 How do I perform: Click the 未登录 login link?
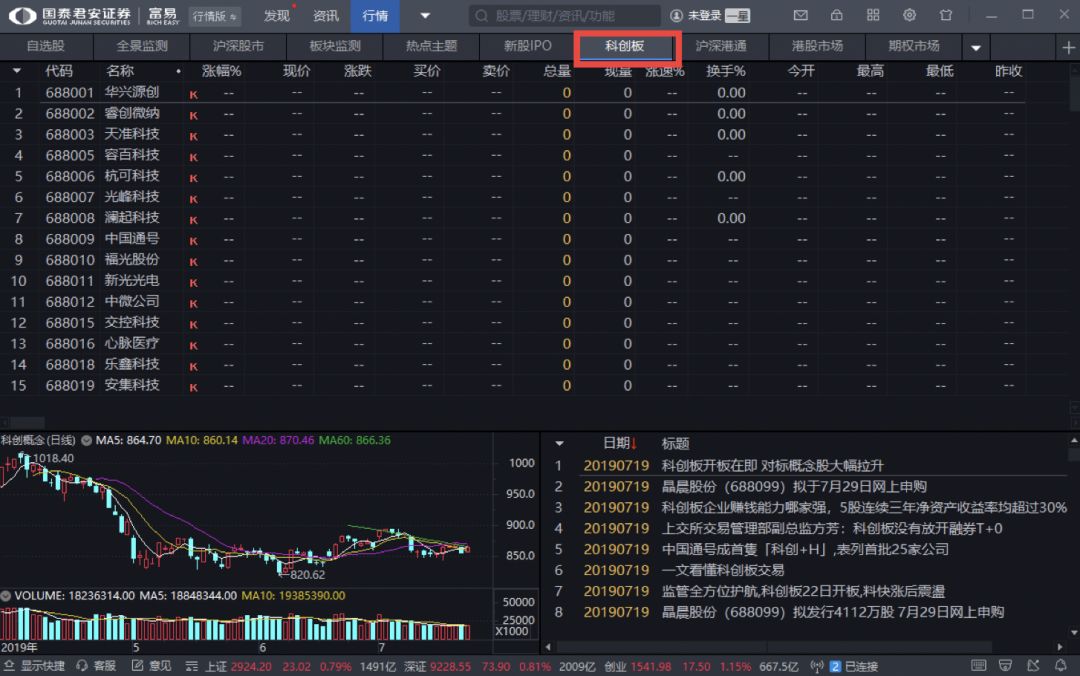(705, 16)
